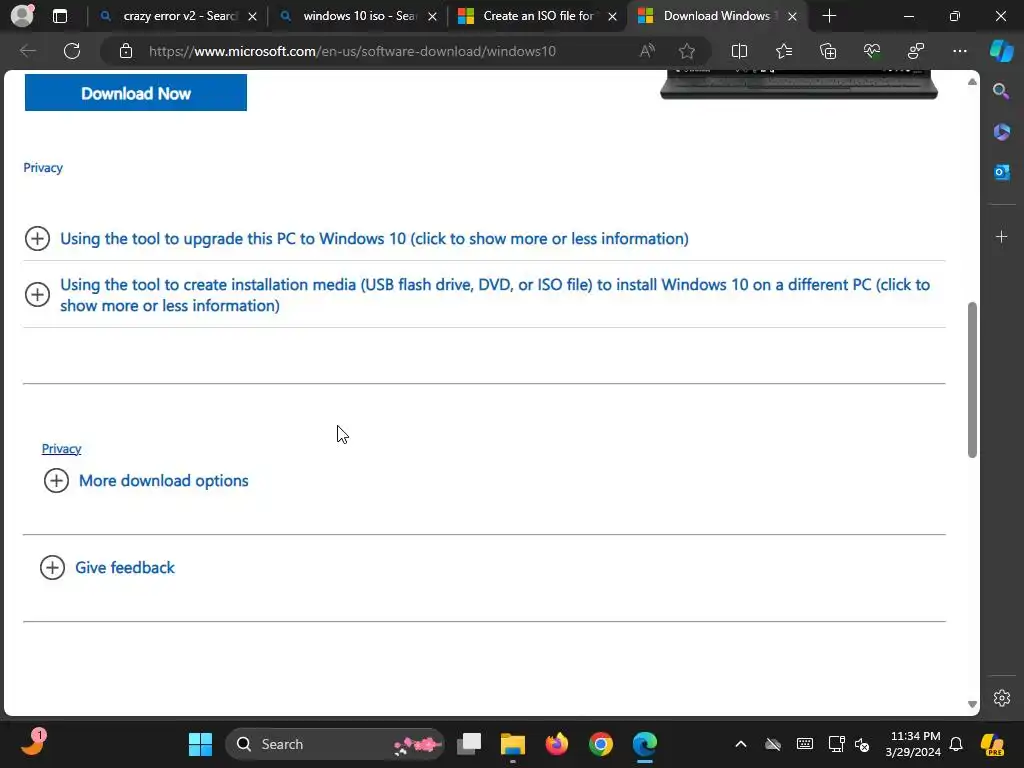Open Task View from the taskbar
The height and width of the screenshot is (768, 1024).
click(469, 744)
